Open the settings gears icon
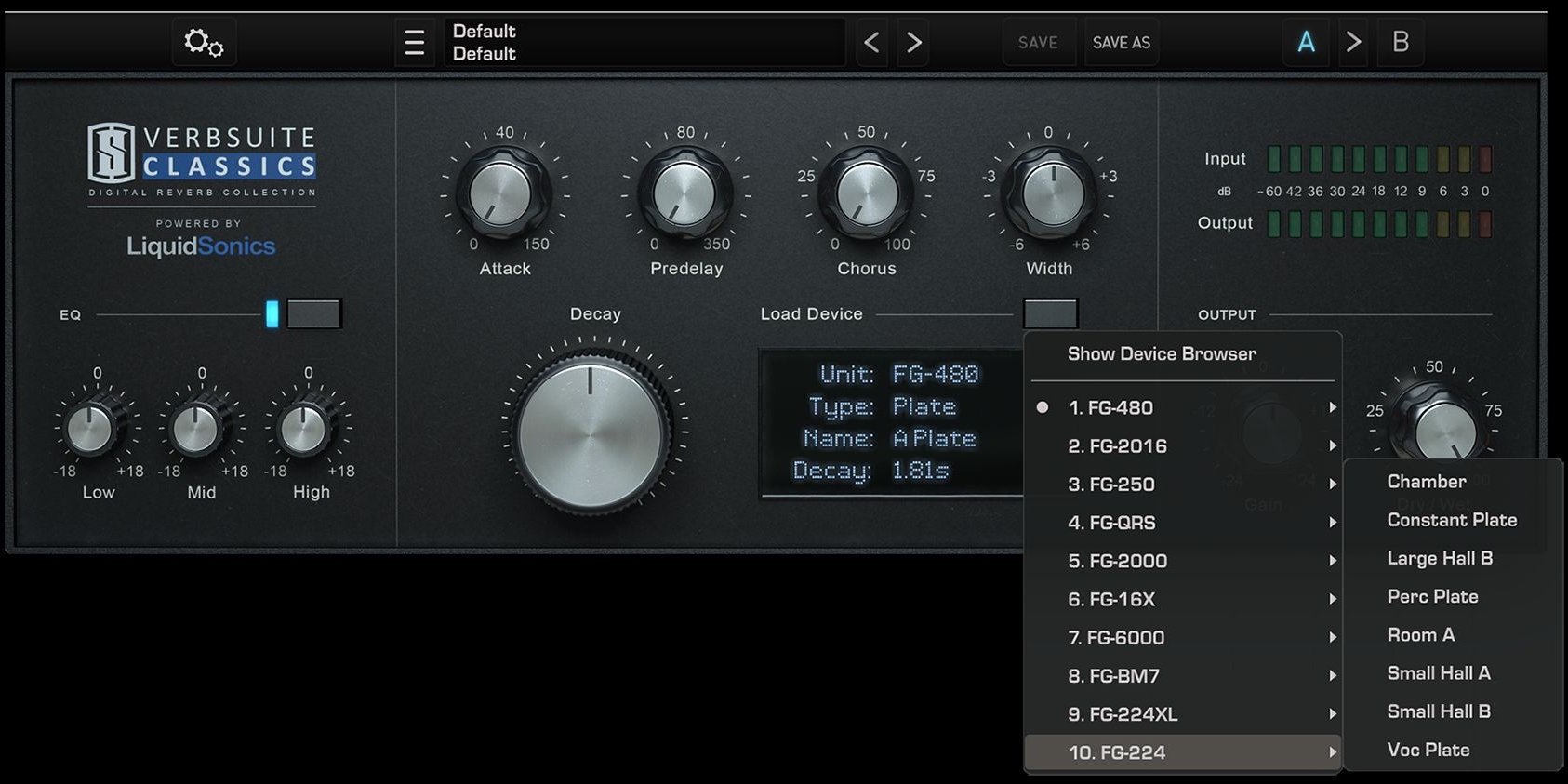The height and width of the screenshot is (784, 1568). (x=204, y=43)
